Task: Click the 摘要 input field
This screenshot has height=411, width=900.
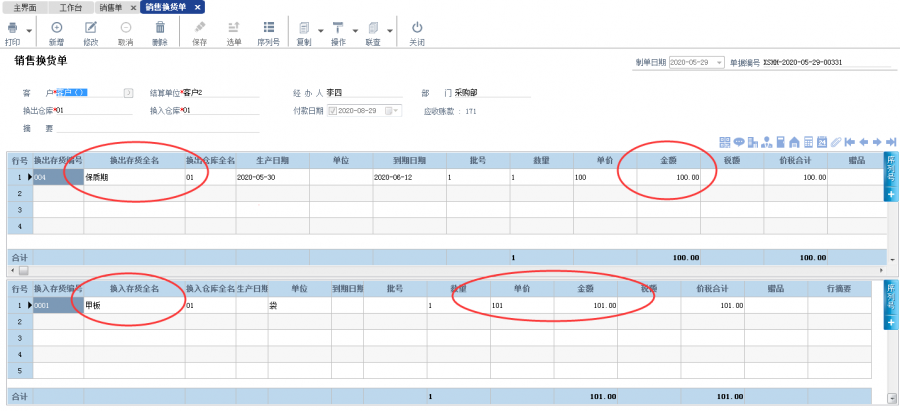Action: click(x=158, y=128)
